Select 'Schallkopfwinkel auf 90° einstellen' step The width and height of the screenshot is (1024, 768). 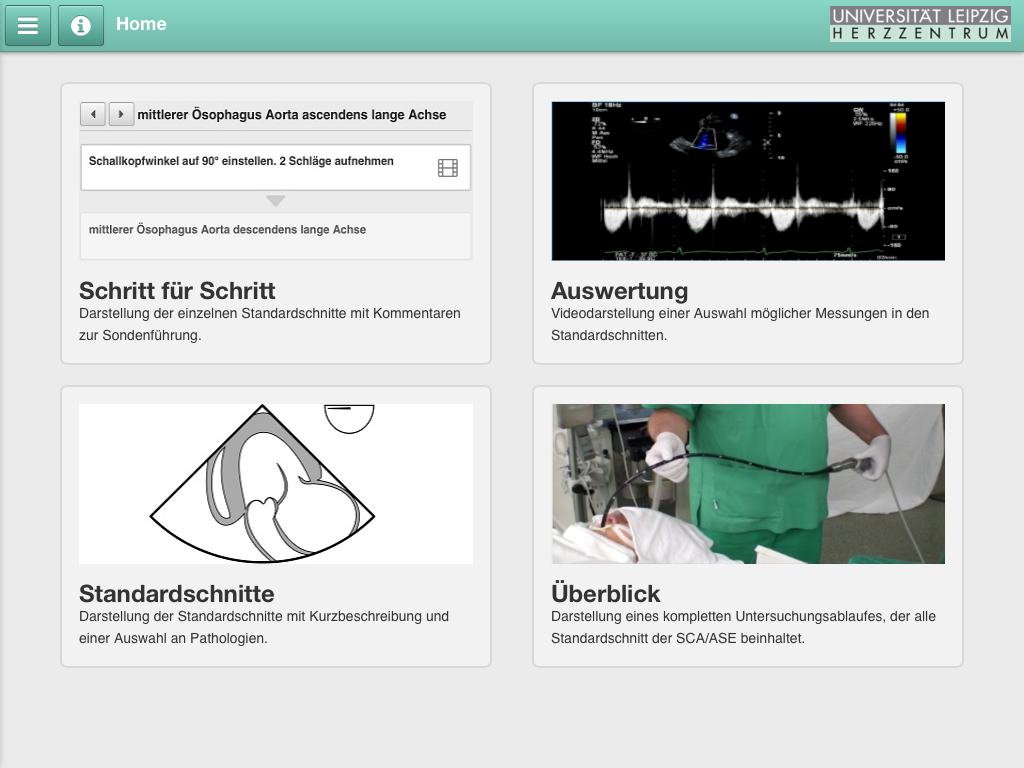point(276,168)
